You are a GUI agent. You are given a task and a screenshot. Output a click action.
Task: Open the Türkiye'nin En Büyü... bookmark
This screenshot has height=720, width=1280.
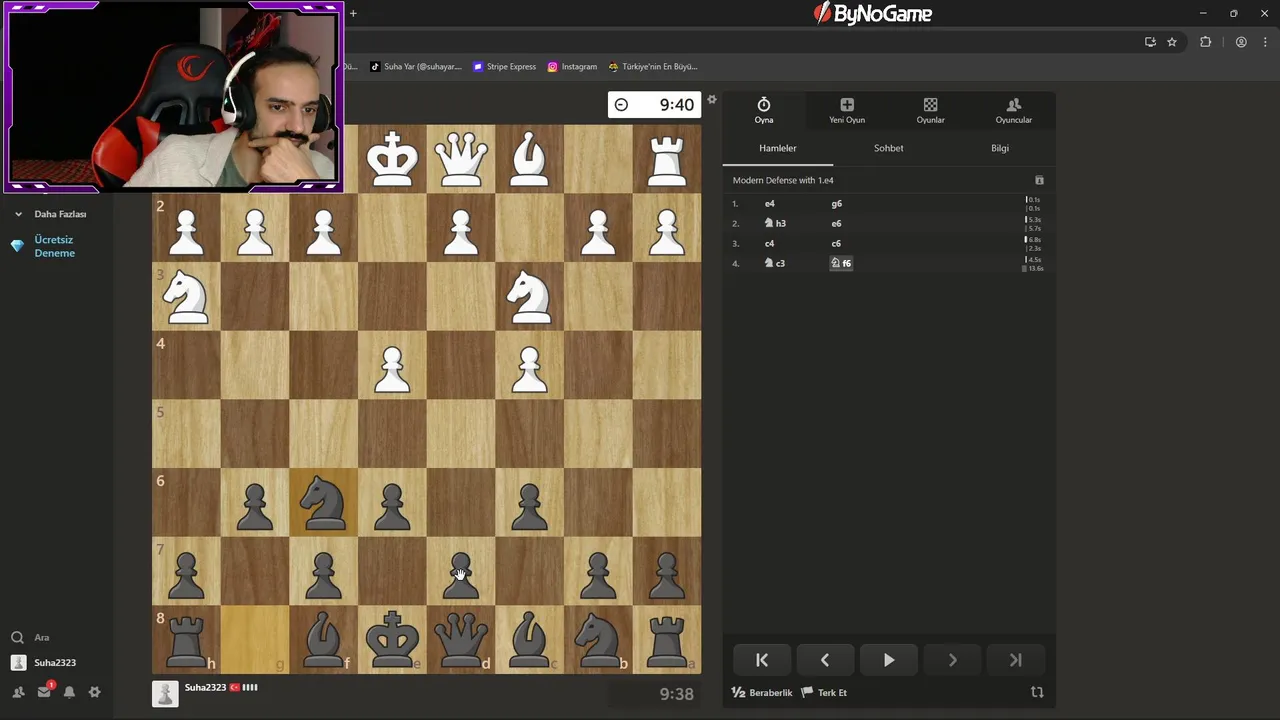coord(653,66)
